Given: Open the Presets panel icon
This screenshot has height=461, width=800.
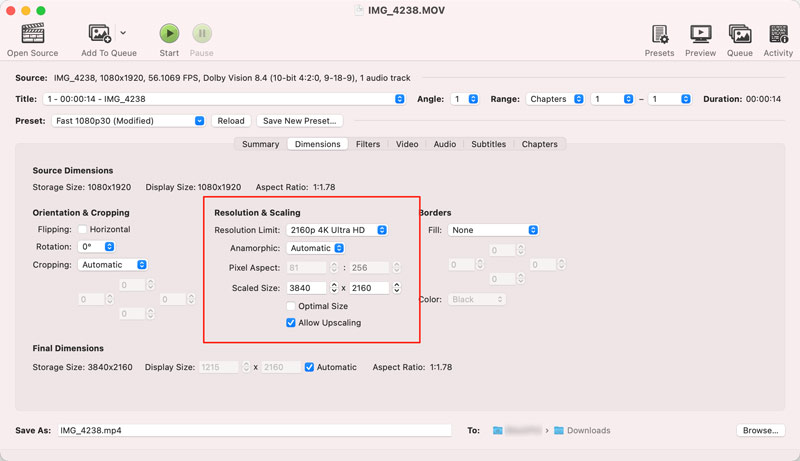Looking at the screenshot, I should click(659, 34).
